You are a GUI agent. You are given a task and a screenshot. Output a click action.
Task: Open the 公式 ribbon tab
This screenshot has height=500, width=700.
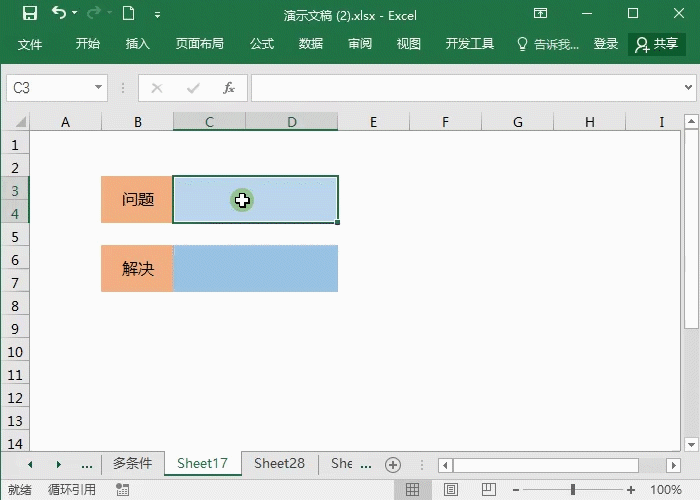click(262, 44)
